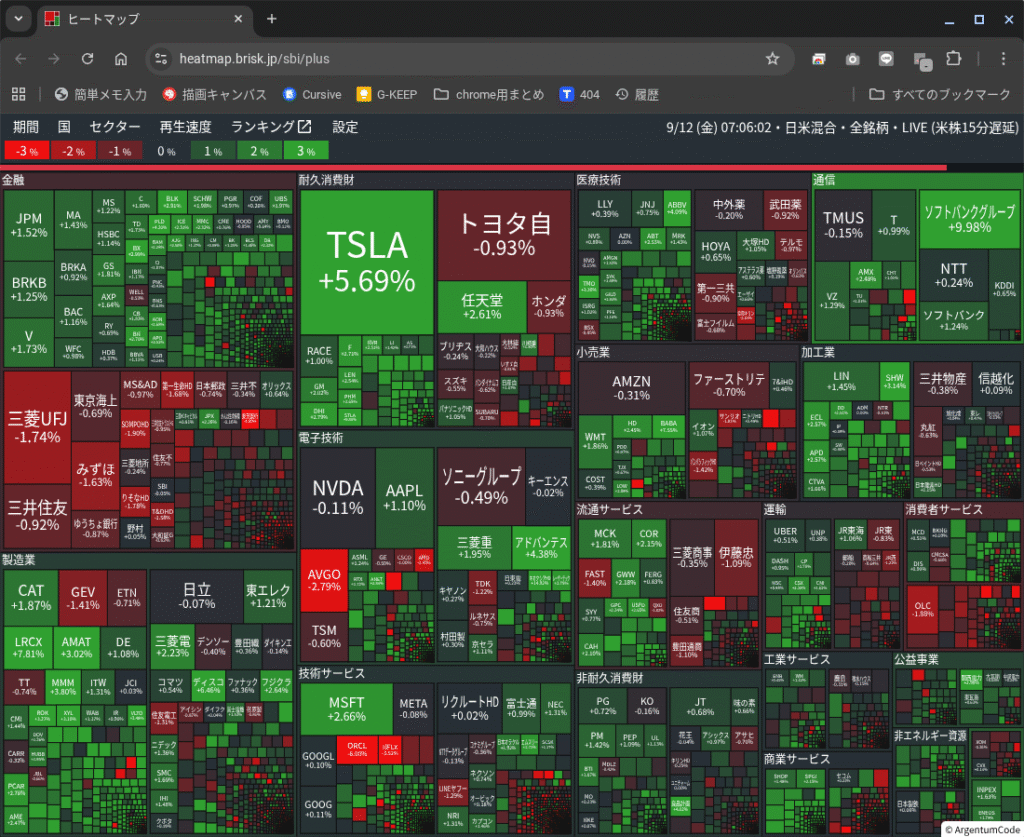Image resolution: width=1024 pixels, height=837 pixels.
Task: Click the 製造業 sector heading
Action: coord(18,560)
